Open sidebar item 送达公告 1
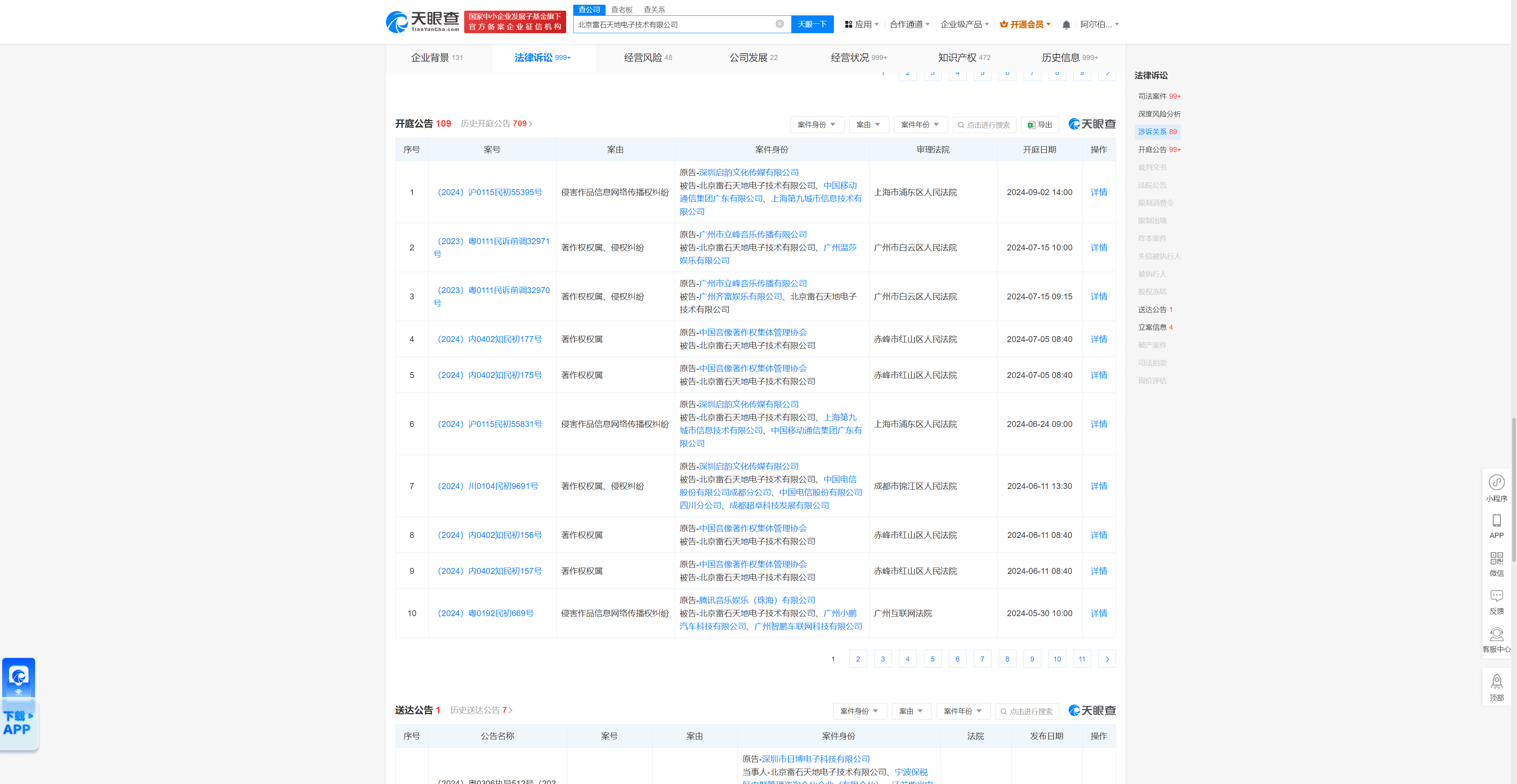This screenshot has width=1517, height=784. pos(1155,310)
